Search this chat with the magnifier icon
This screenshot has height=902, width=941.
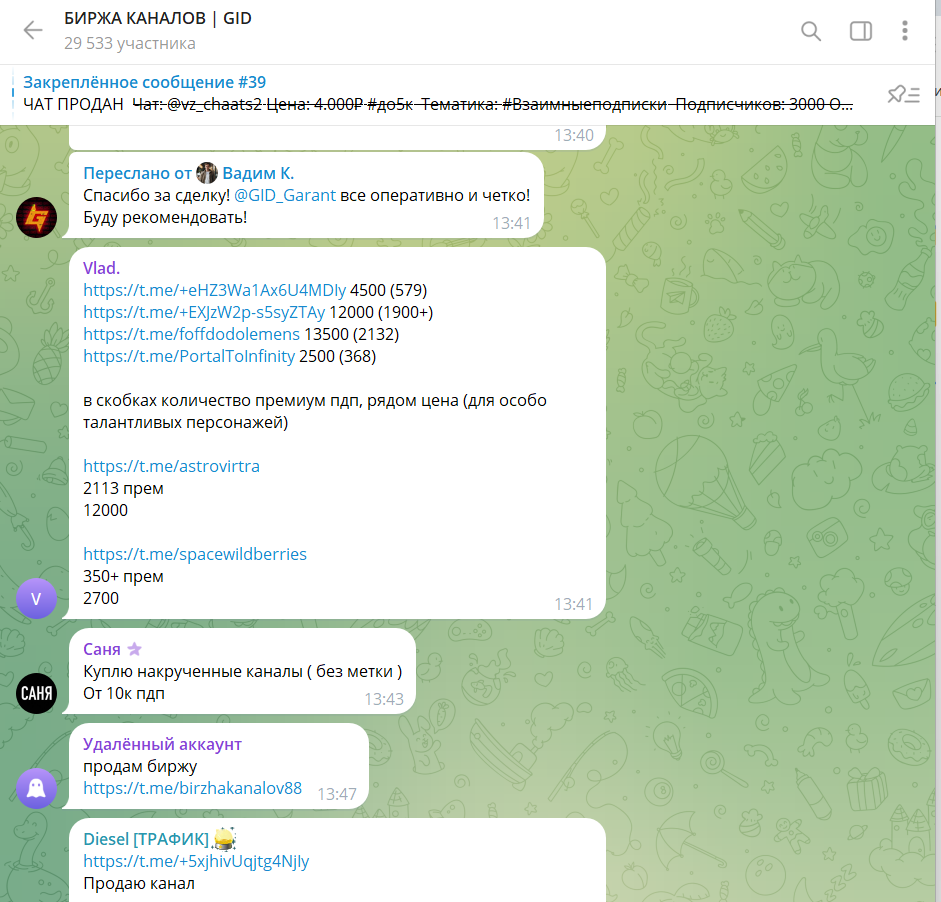tap(811, 31)
